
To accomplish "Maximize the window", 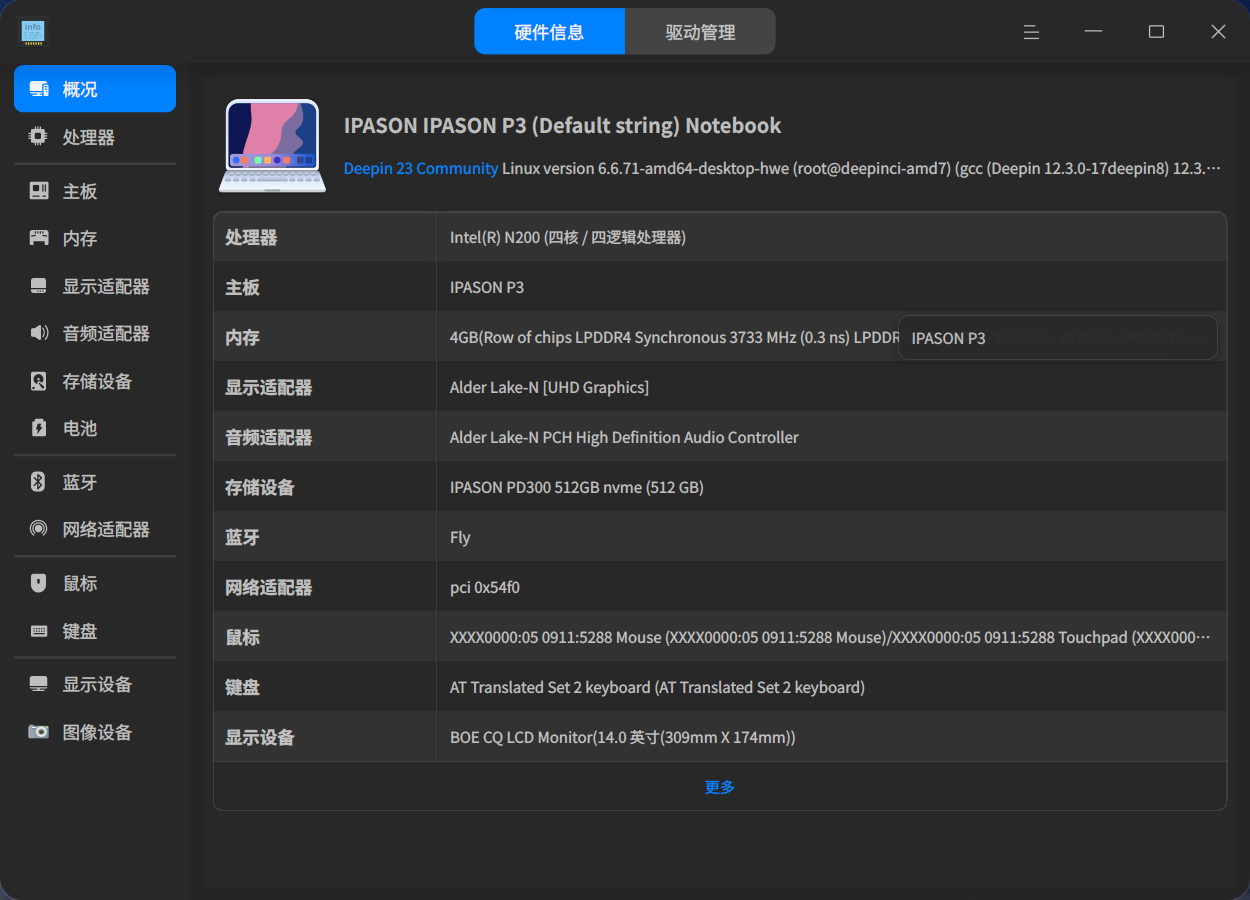I will (x=1156, y=32).
